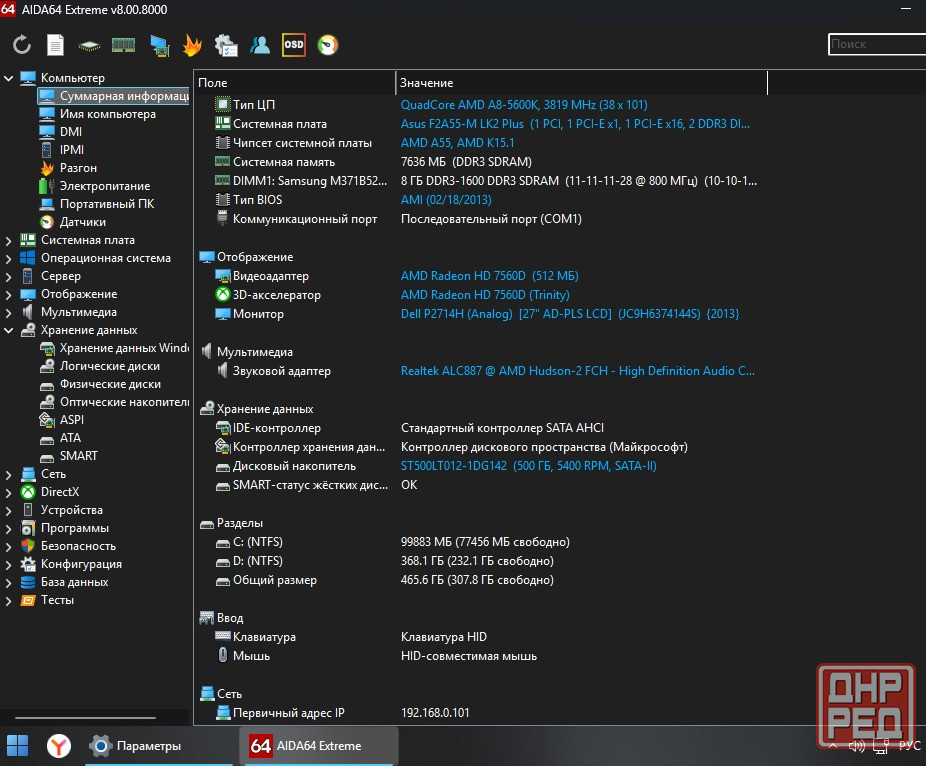
Task: Open the gear settings icon in toolbar
Action: coord(226,45)
